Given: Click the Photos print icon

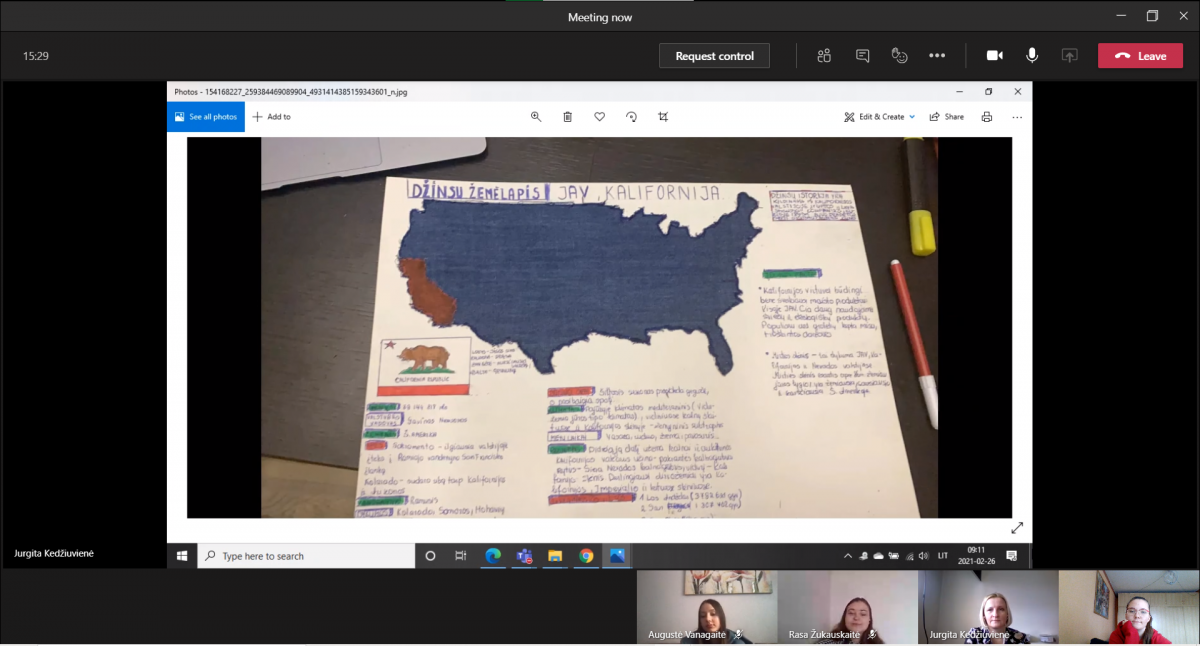Looking at the screenshot, I should coord(987,117).
